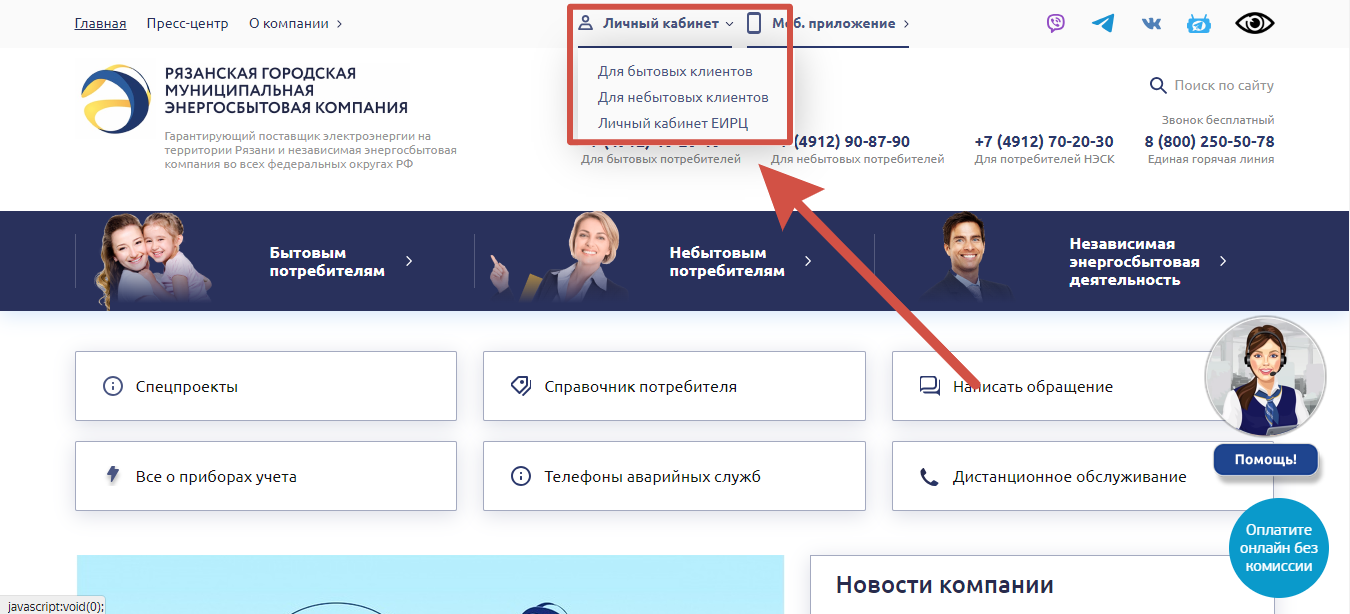Click the company name Рязанская городская муниципальная

(286, 90)
